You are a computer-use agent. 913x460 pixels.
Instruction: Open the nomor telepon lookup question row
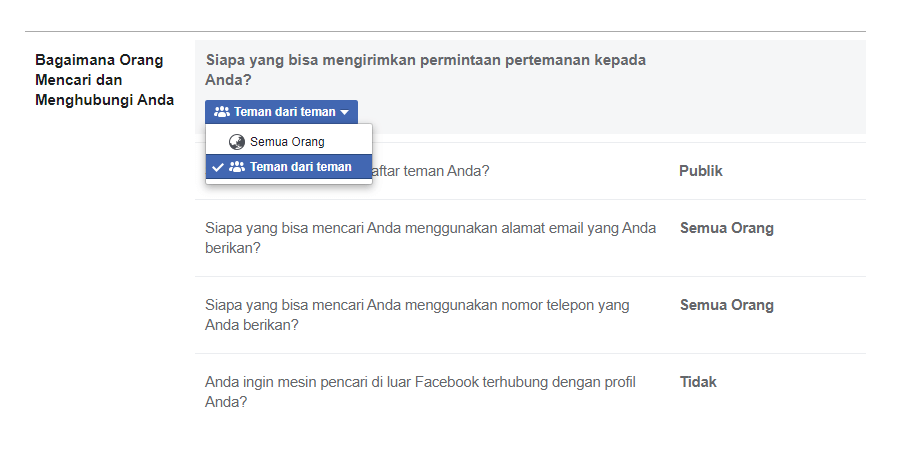[530, 315]
